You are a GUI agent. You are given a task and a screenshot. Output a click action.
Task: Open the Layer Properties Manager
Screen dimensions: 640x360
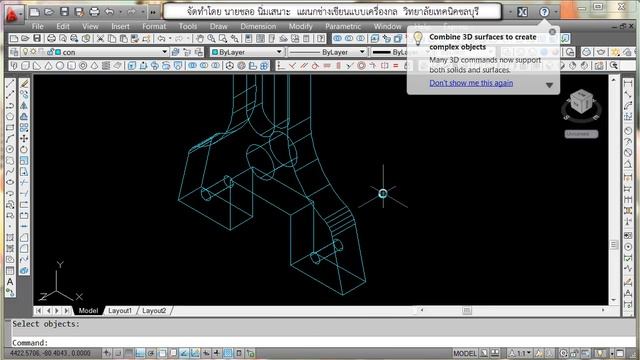coord(14,52)
